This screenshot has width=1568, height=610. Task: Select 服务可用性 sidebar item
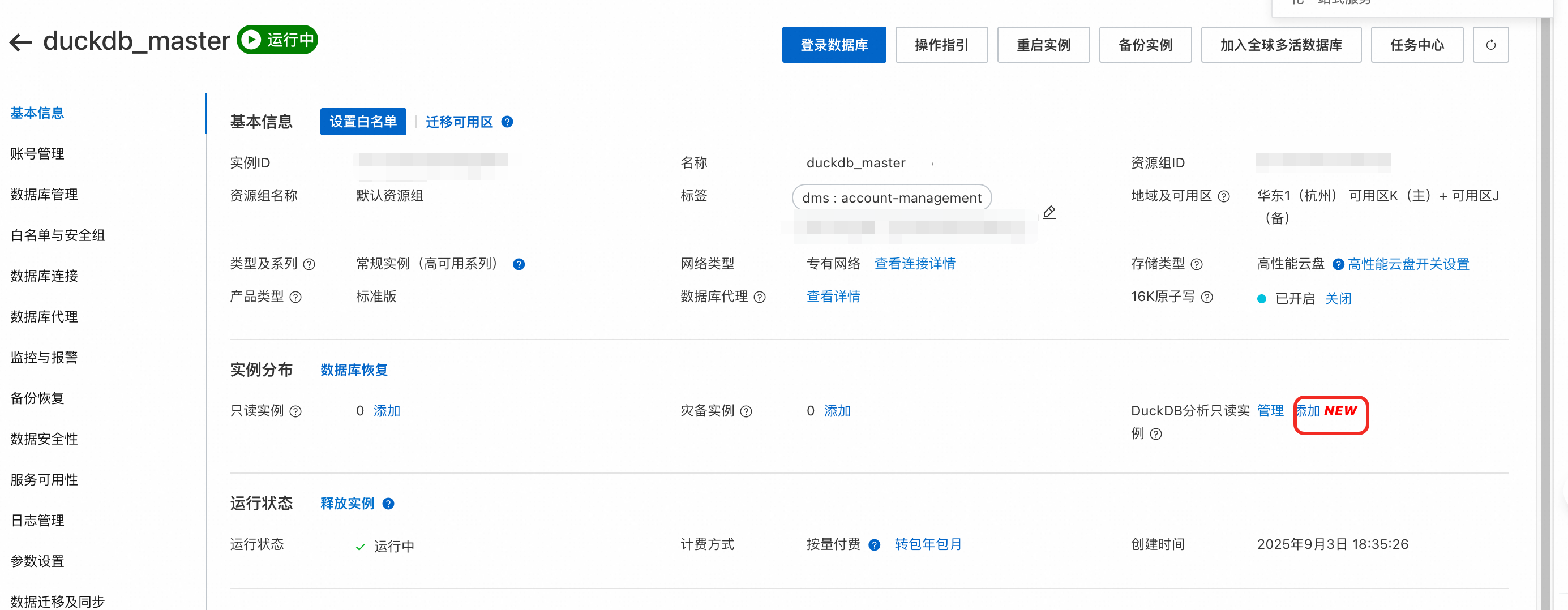pos(44,479)
